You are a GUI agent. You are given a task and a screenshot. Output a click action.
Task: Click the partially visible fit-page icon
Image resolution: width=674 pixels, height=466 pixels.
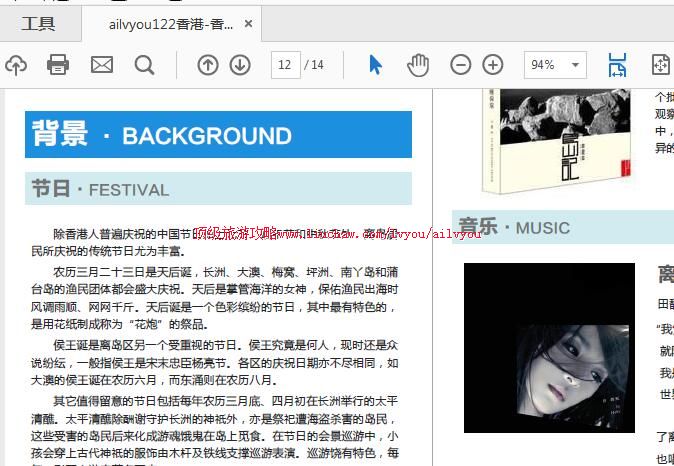660,65
